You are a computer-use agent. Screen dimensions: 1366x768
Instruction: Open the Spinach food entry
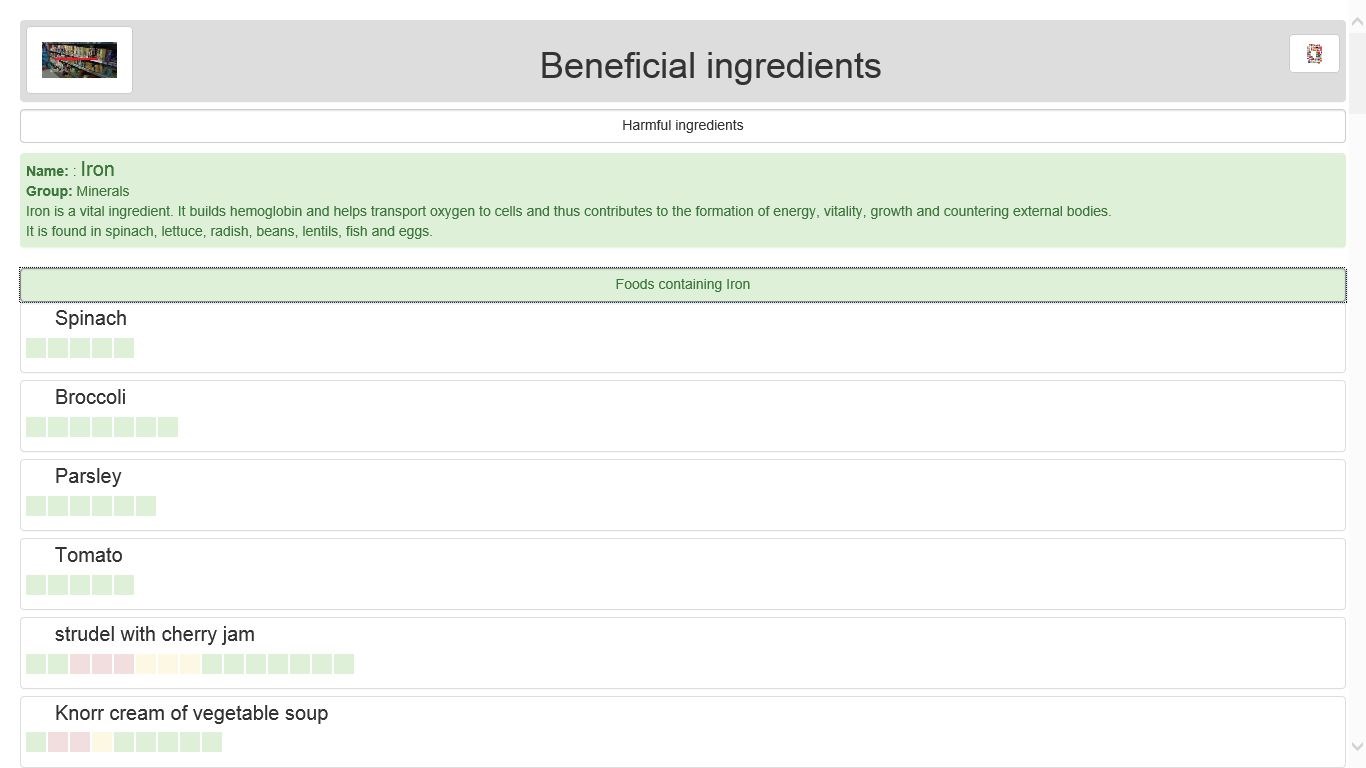pos(91,319)
